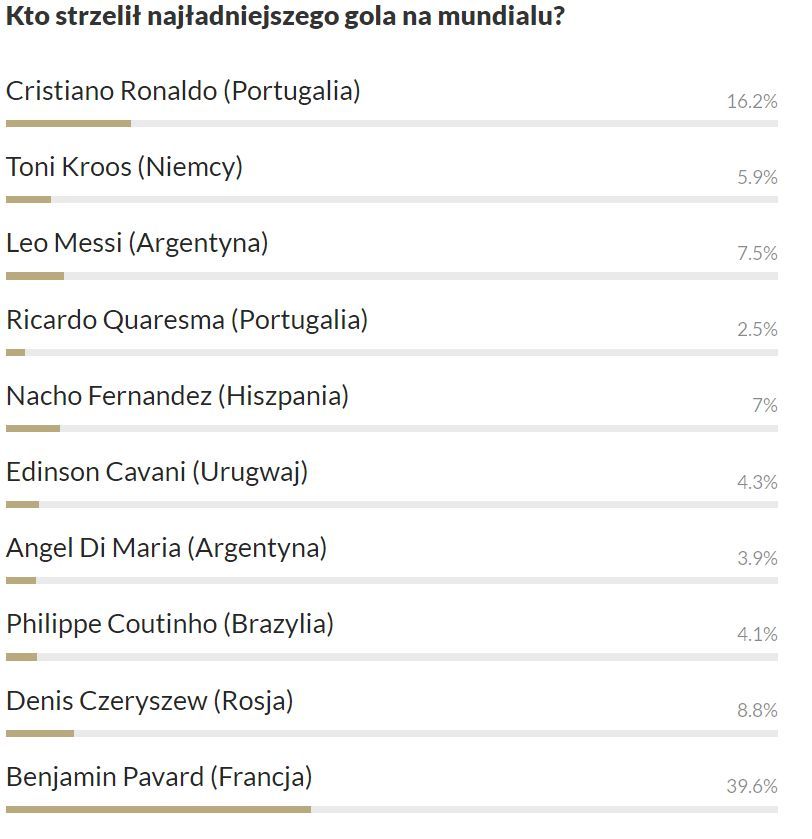Select Nacho Fernandez (Hiszpania) answer
812x839 pixels.
tap(177, 396)
